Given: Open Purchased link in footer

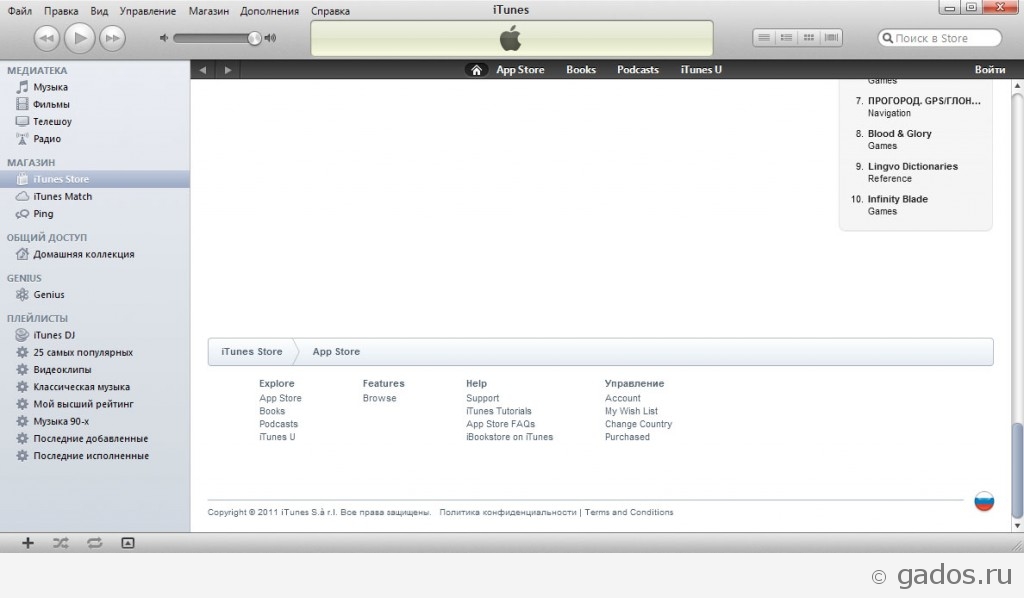Looking at the screenshot, I should (x=627, y=437).
